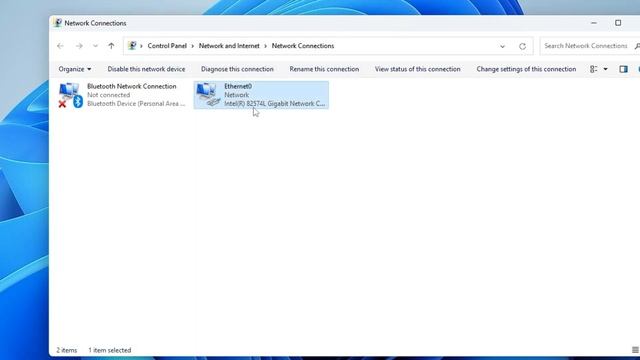Minimize the Network Connections window
640x360 pixels.
pos(594,23)
